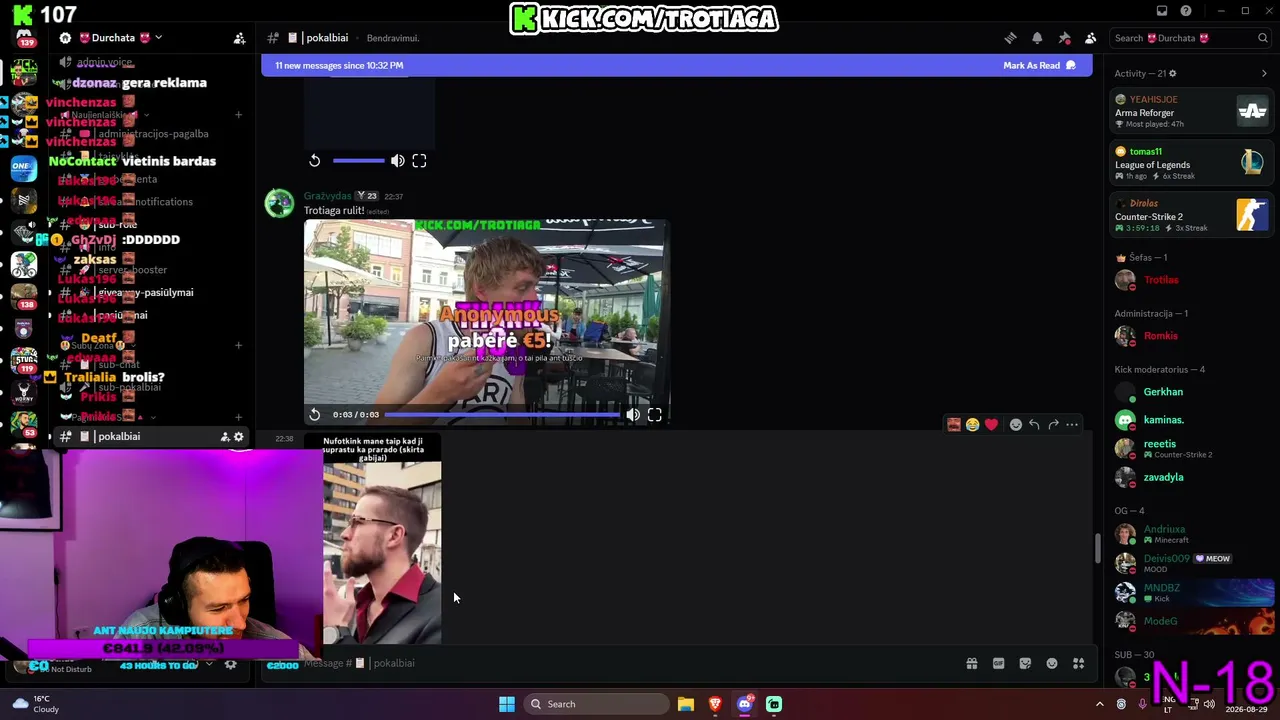
Task: Open Brave browser from taskbar
Action: 715,704
